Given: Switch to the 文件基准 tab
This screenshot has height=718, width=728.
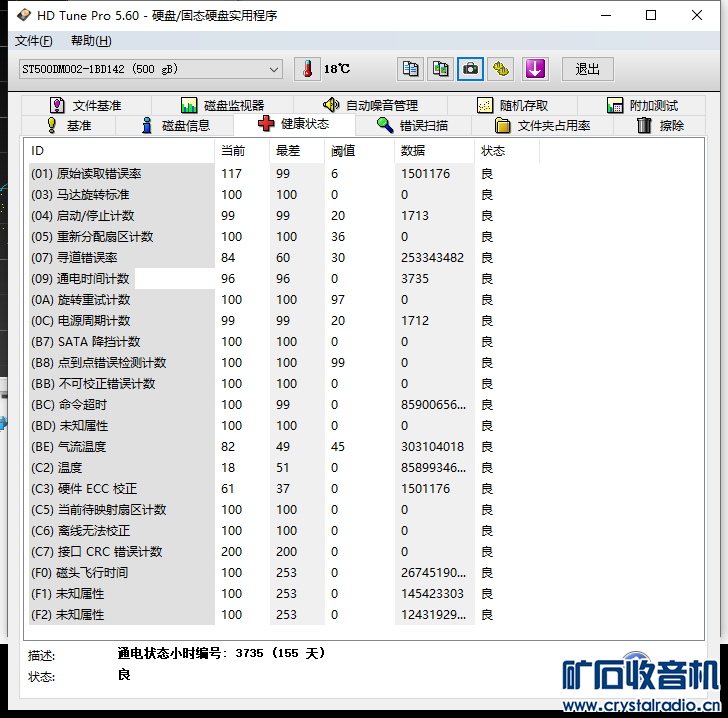Looking at the screenshot, I should (86, 105).
